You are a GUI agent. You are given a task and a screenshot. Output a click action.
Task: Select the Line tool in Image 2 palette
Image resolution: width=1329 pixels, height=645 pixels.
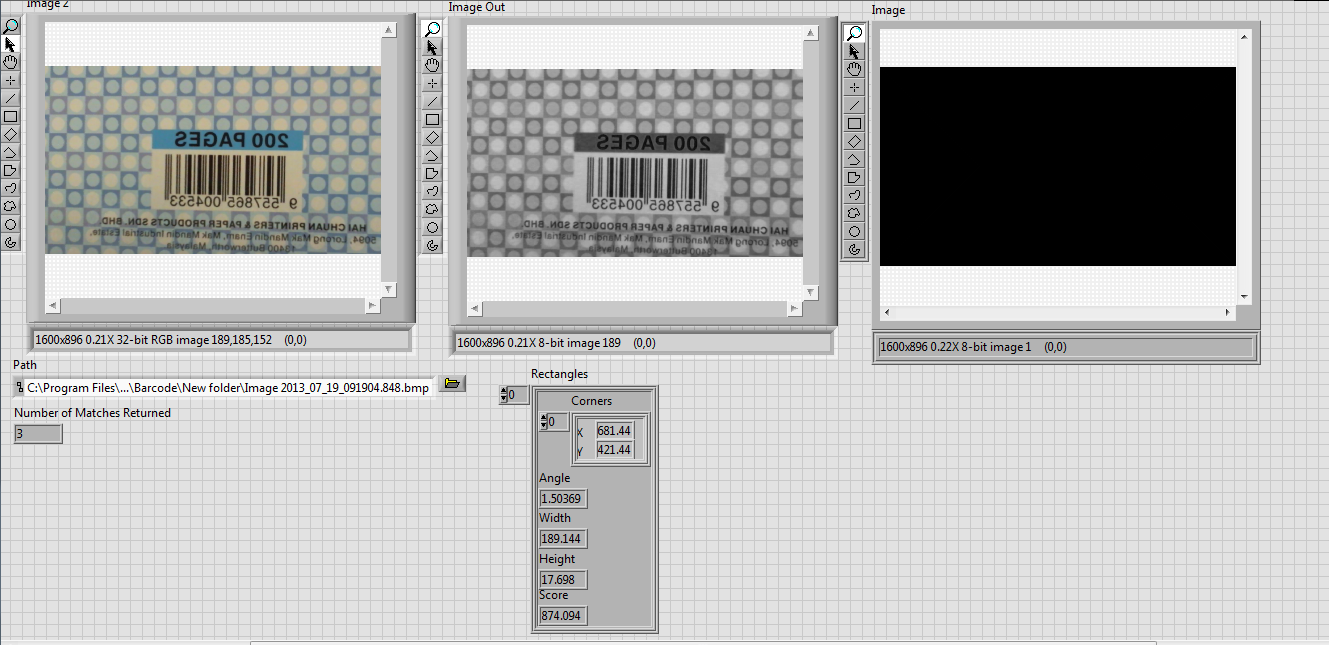click(11, 98)
